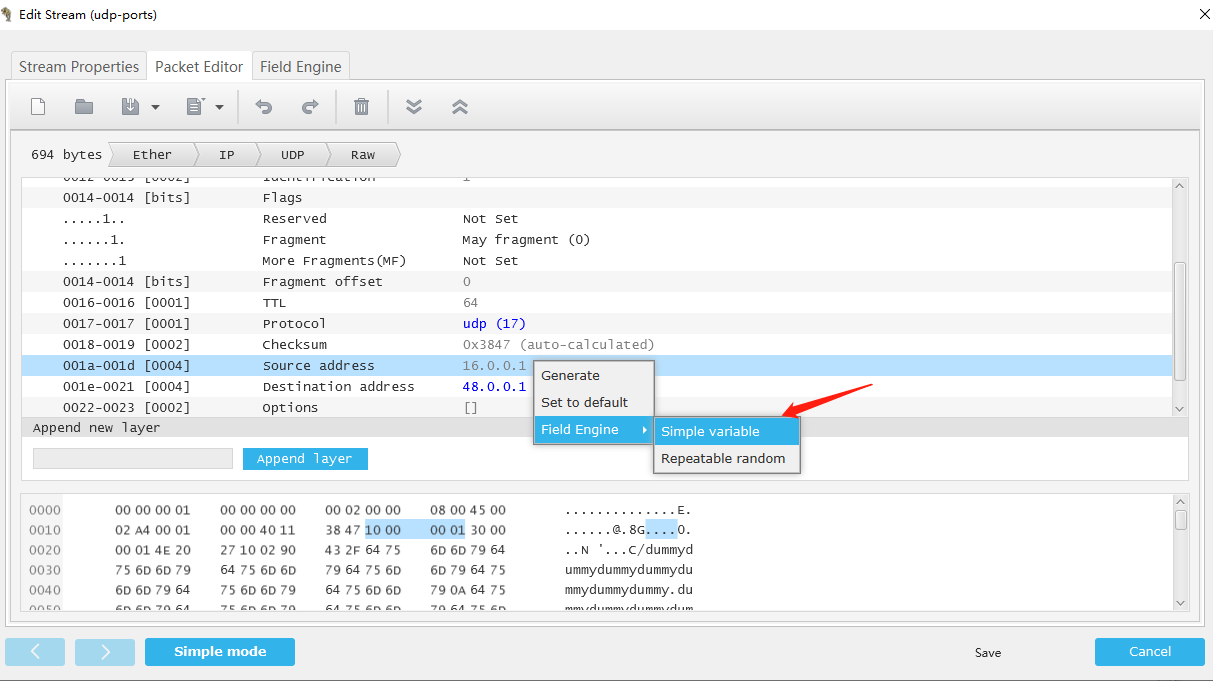Click the Append layer button
1213x681 pixels.
(304, 458)
